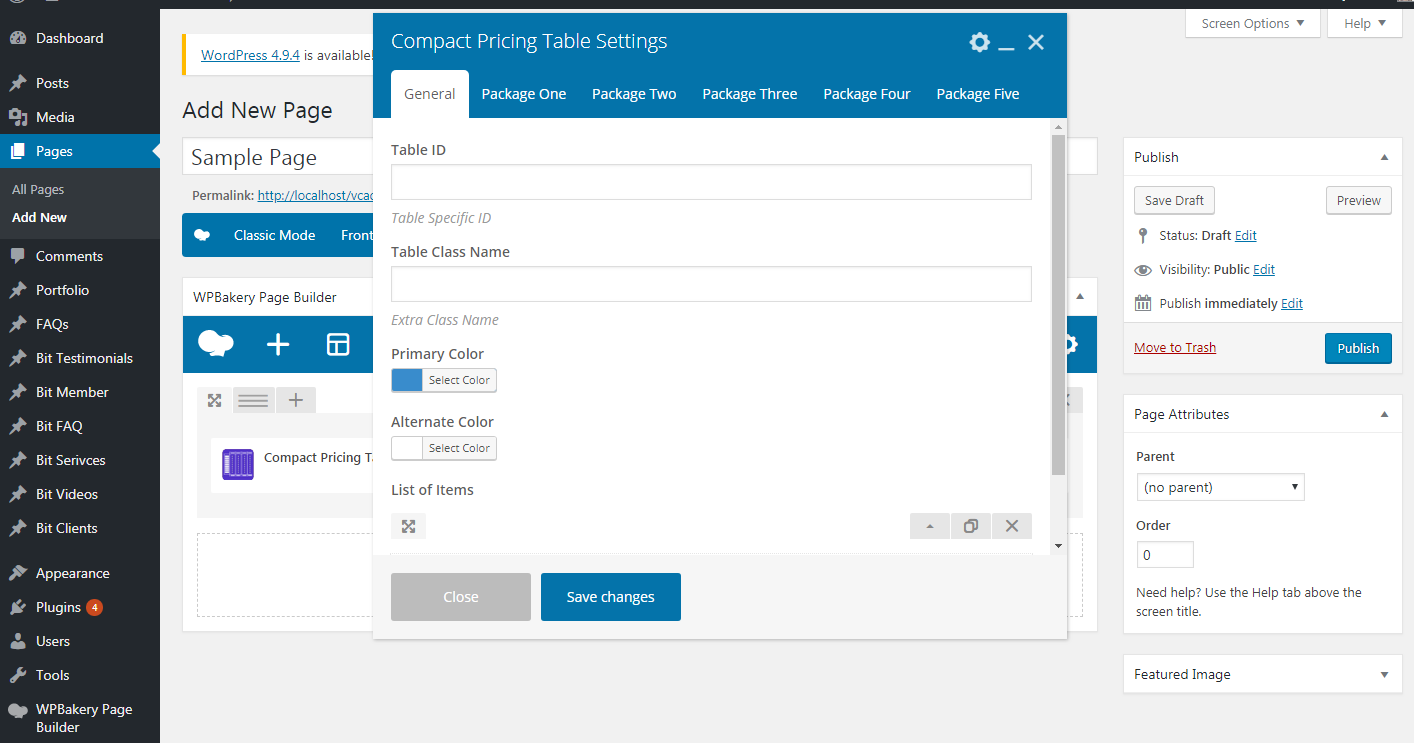Open Plugins in the admin sidebar

coord(58,607)
